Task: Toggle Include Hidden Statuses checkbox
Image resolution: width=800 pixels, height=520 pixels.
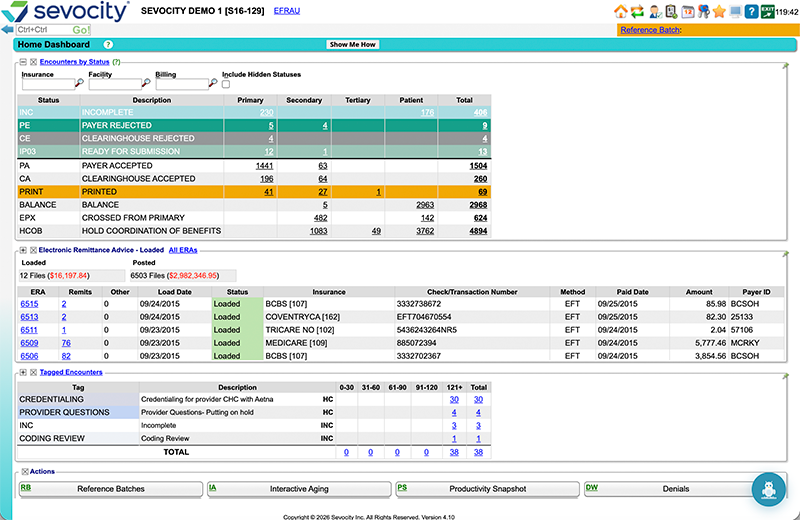Action: (226, 84)
